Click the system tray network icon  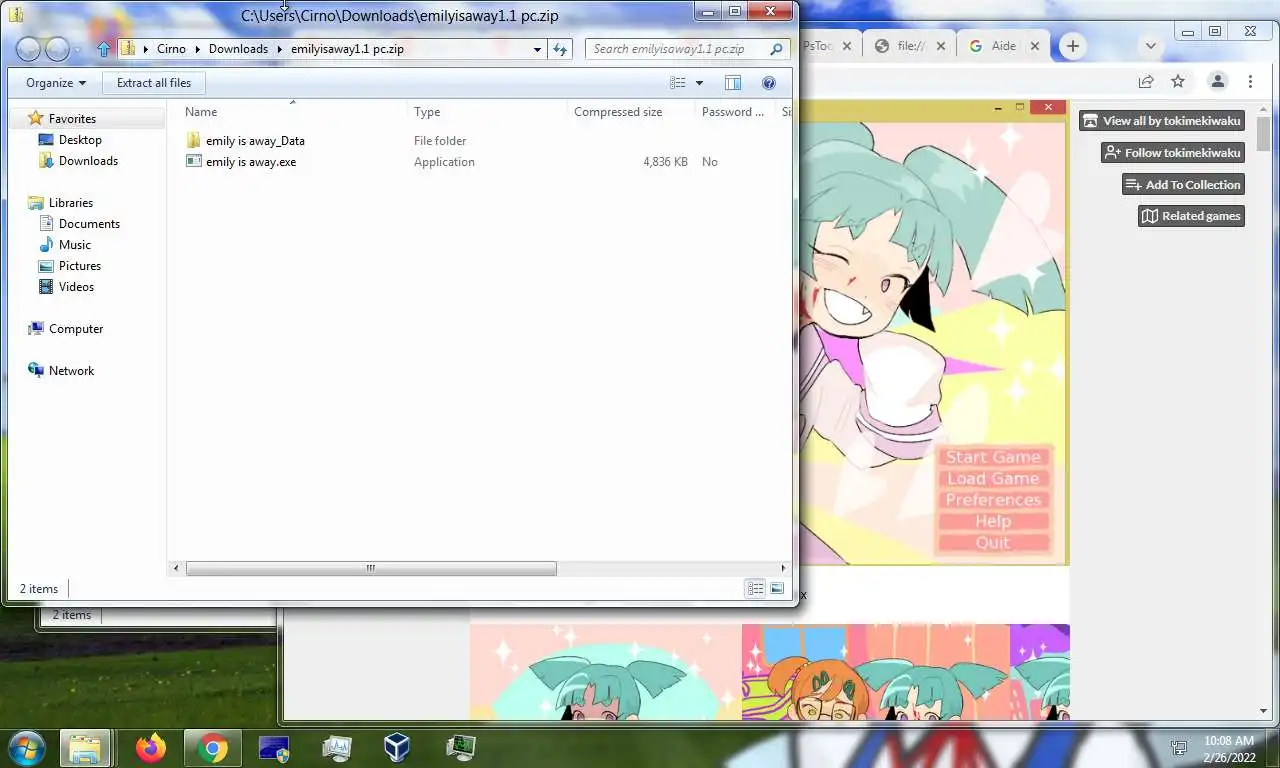pyautogui.click(x=1179, y=748)
